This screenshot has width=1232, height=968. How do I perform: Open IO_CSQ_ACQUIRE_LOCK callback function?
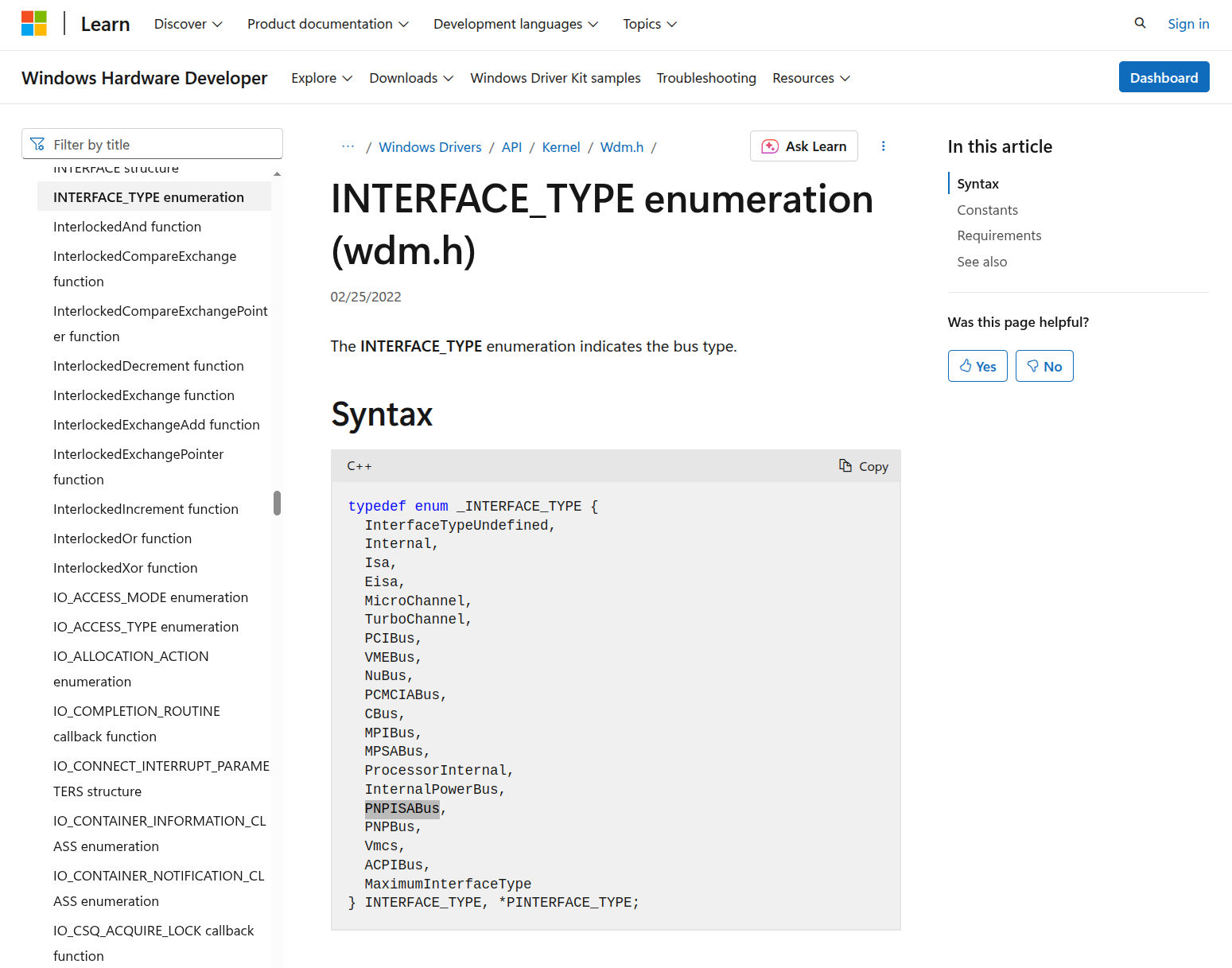point(154,943)
